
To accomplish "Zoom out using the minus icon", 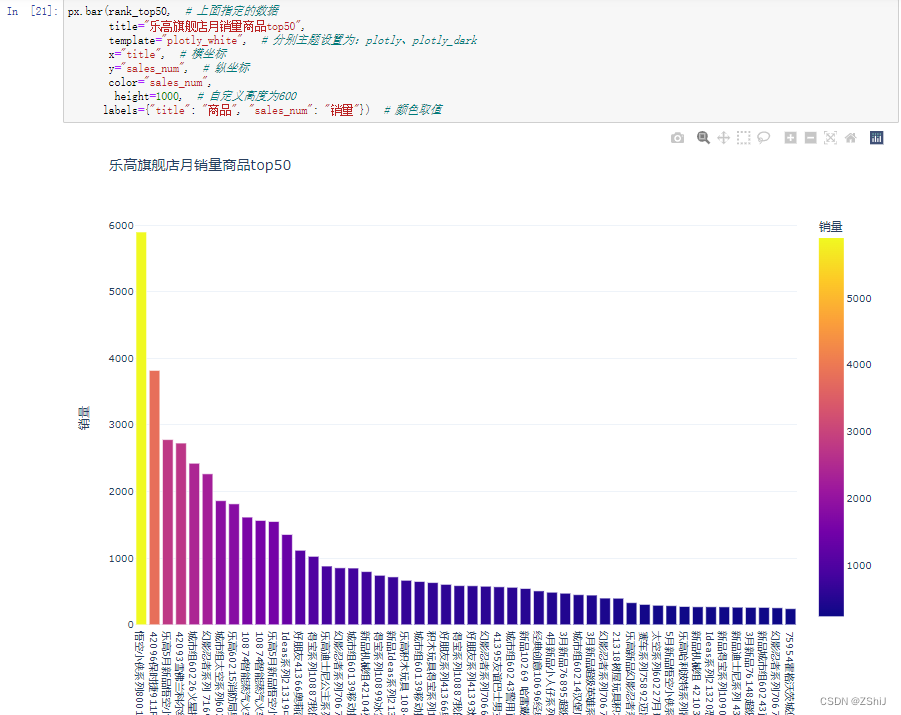I will point(811,138).
